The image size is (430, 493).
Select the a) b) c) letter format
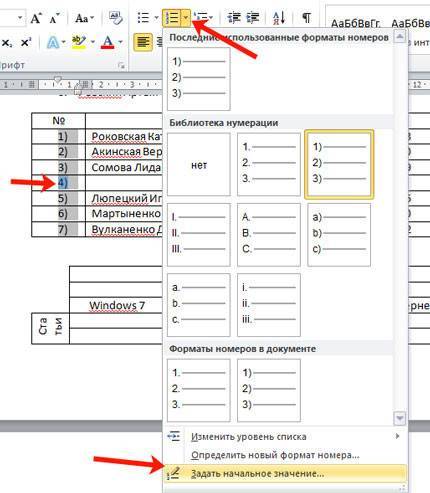pyautogui.click(x=339, y=235)
